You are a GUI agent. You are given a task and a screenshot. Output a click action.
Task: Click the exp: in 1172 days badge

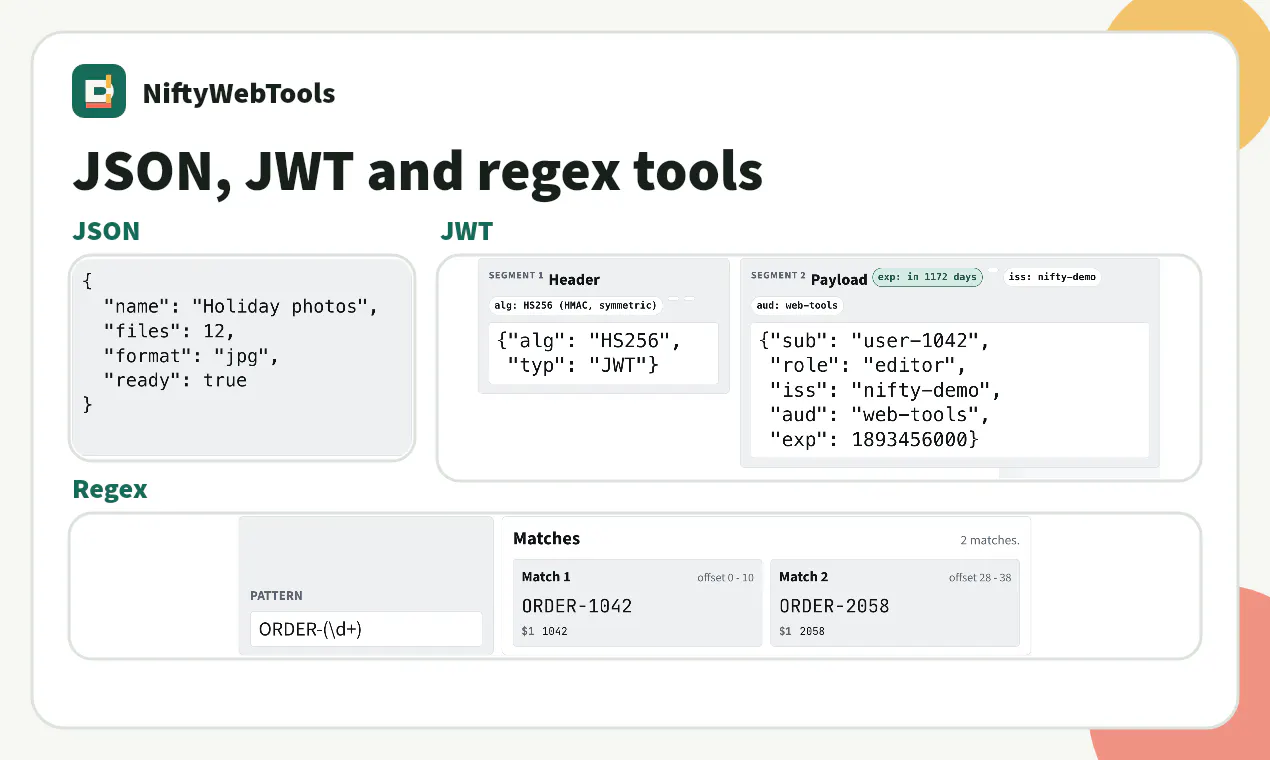(927, 277)
